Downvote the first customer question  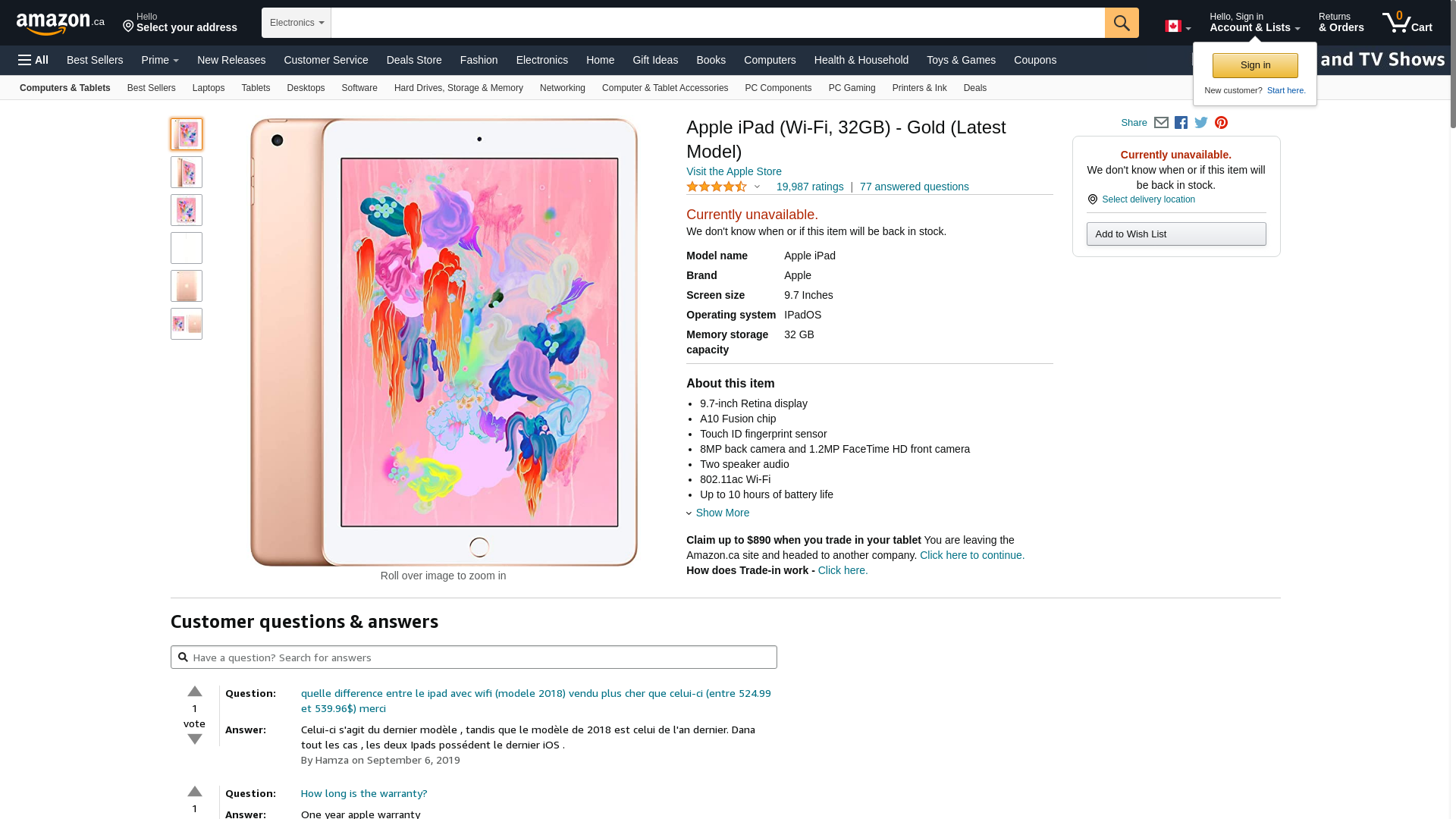click(x=195, y=739)
